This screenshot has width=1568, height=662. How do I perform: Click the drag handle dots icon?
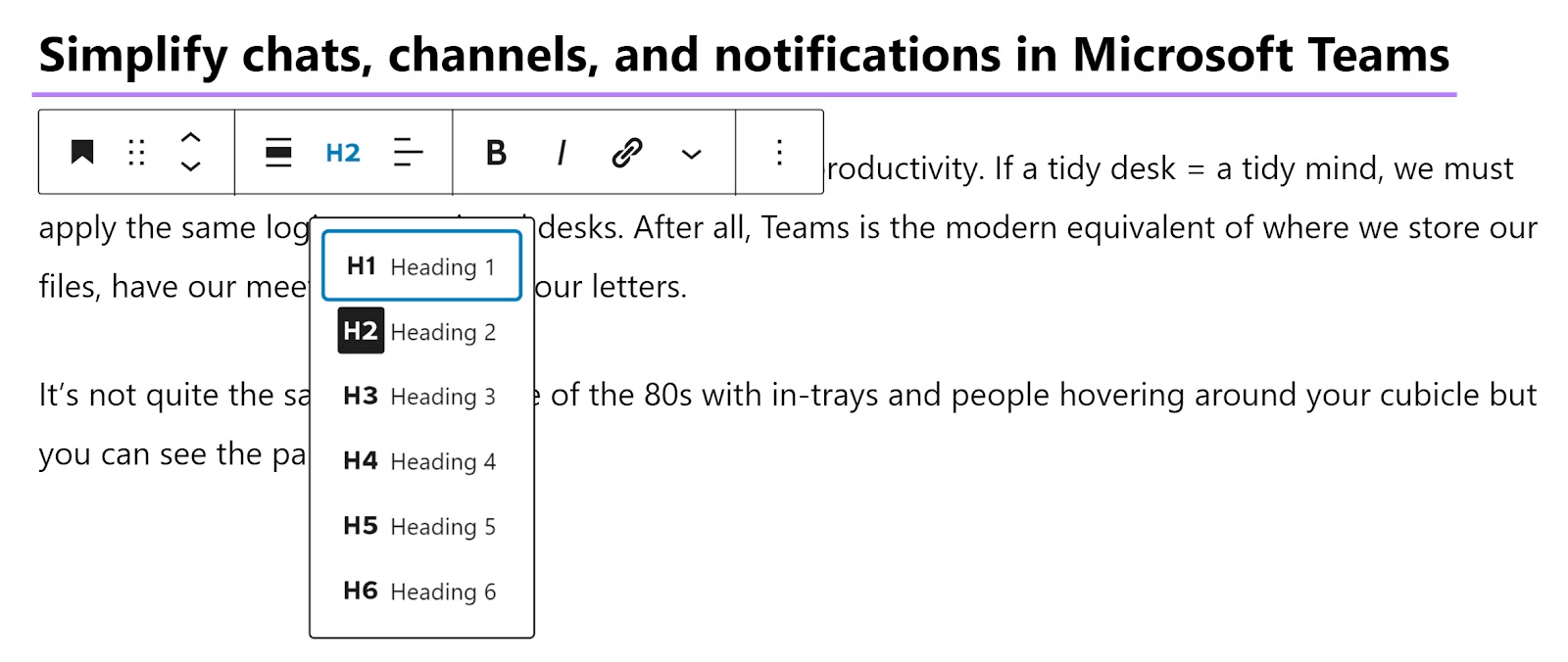[136, 153]
